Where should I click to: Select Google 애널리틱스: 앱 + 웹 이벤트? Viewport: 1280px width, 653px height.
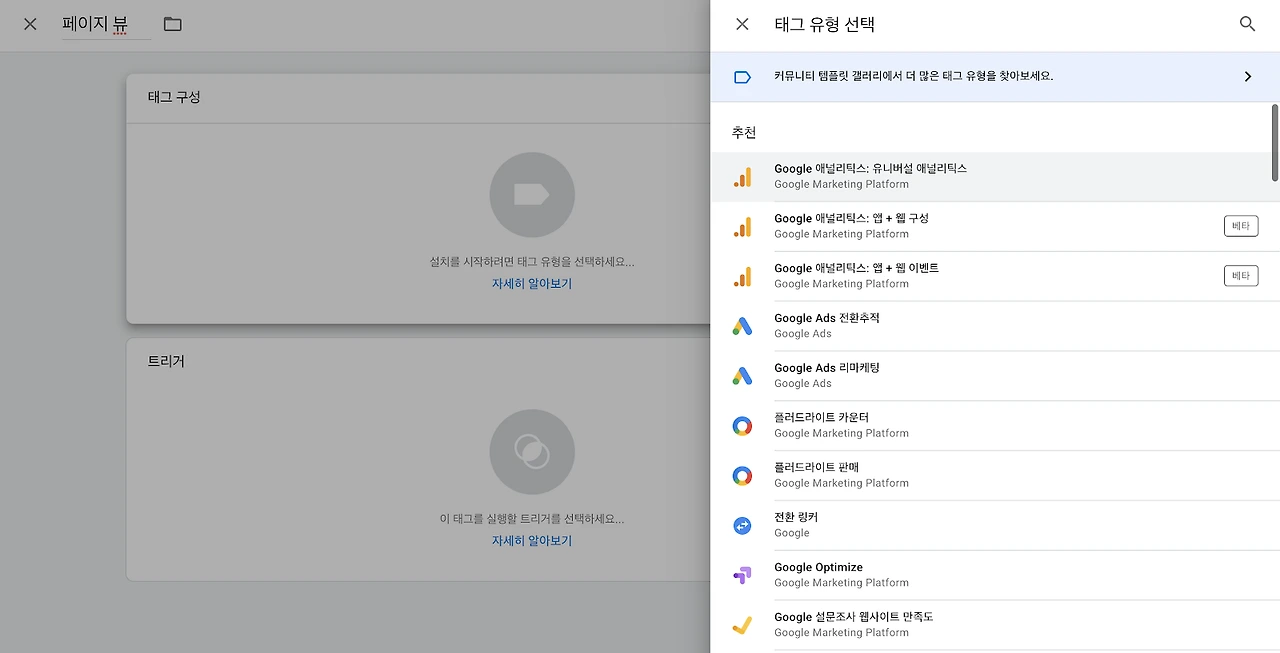pyautogui.click(x=995, y=277)
